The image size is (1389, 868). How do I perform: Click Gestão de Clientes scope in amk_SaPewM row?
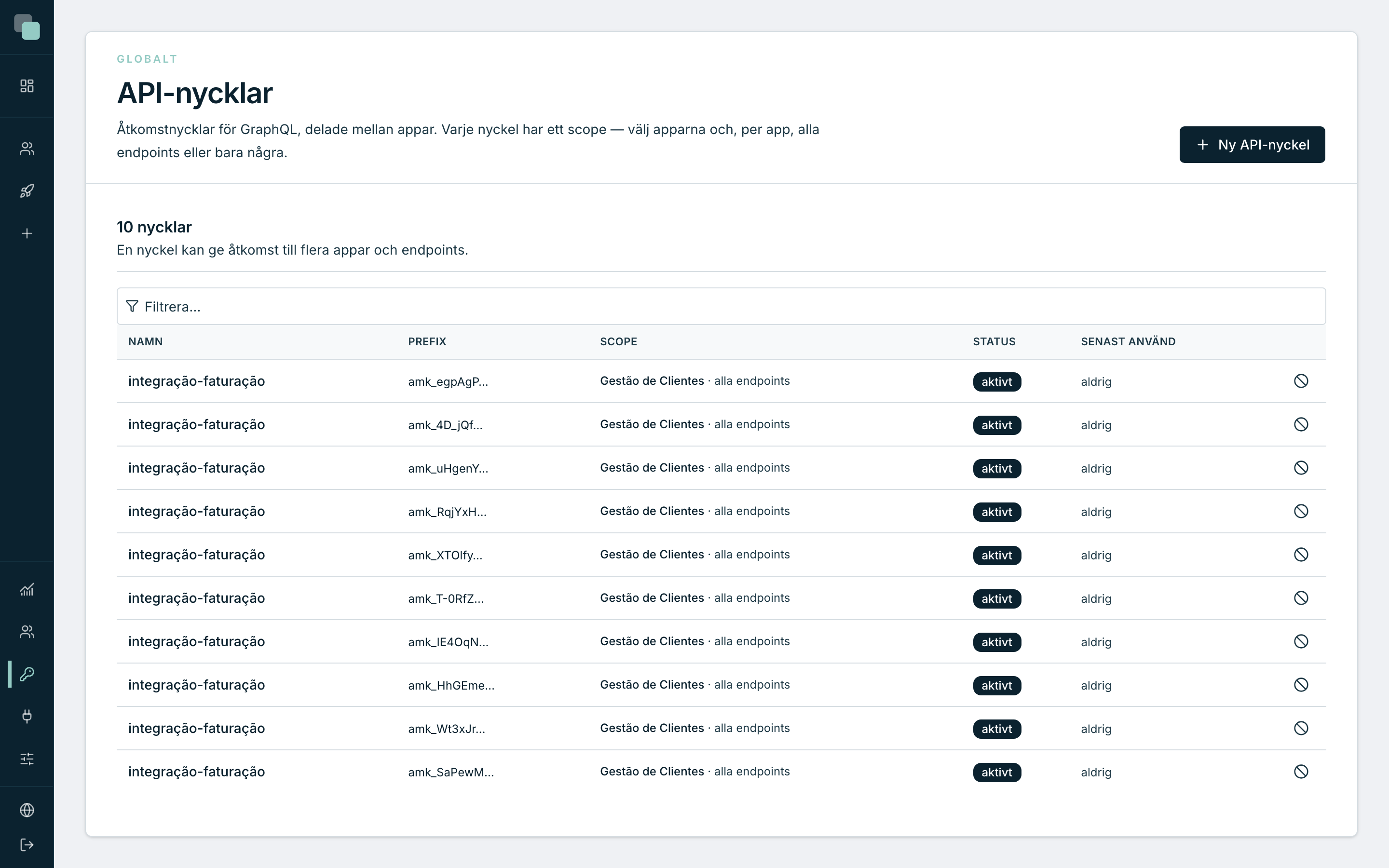click(652, 772)
